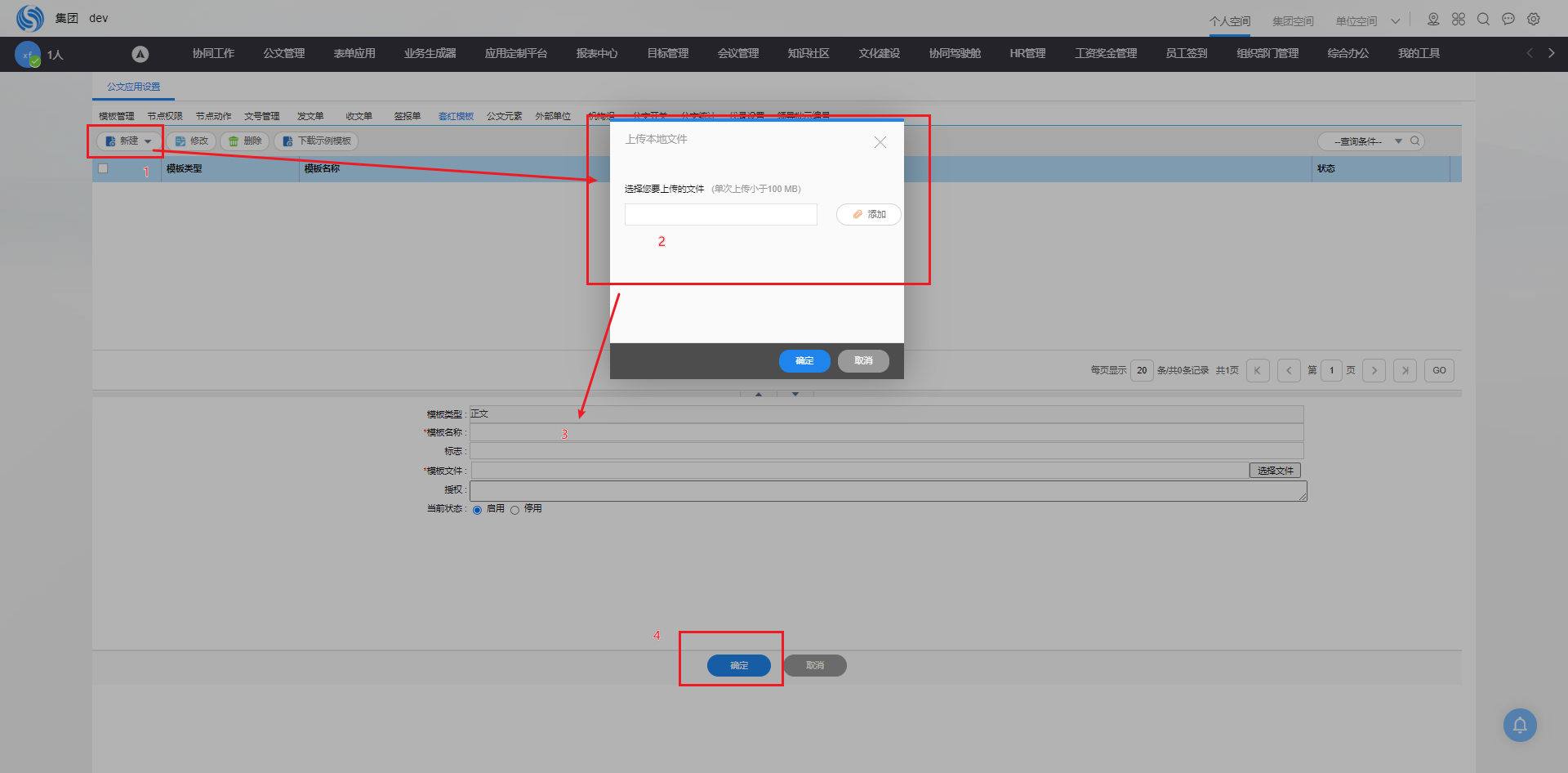Open the 发文单 sub-tab

click(310, 116)
